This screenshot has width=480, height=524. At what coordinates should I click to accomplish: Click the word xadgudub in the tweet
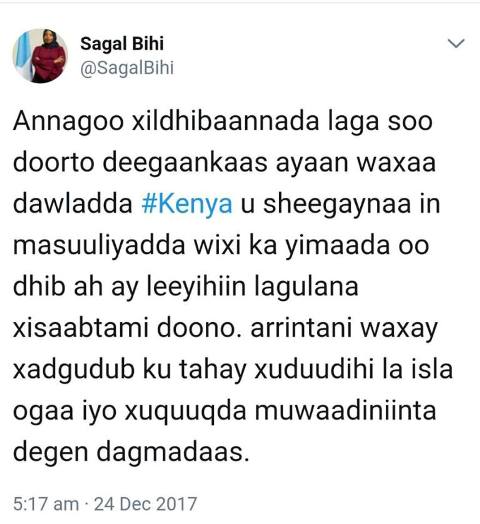[74, 370]
